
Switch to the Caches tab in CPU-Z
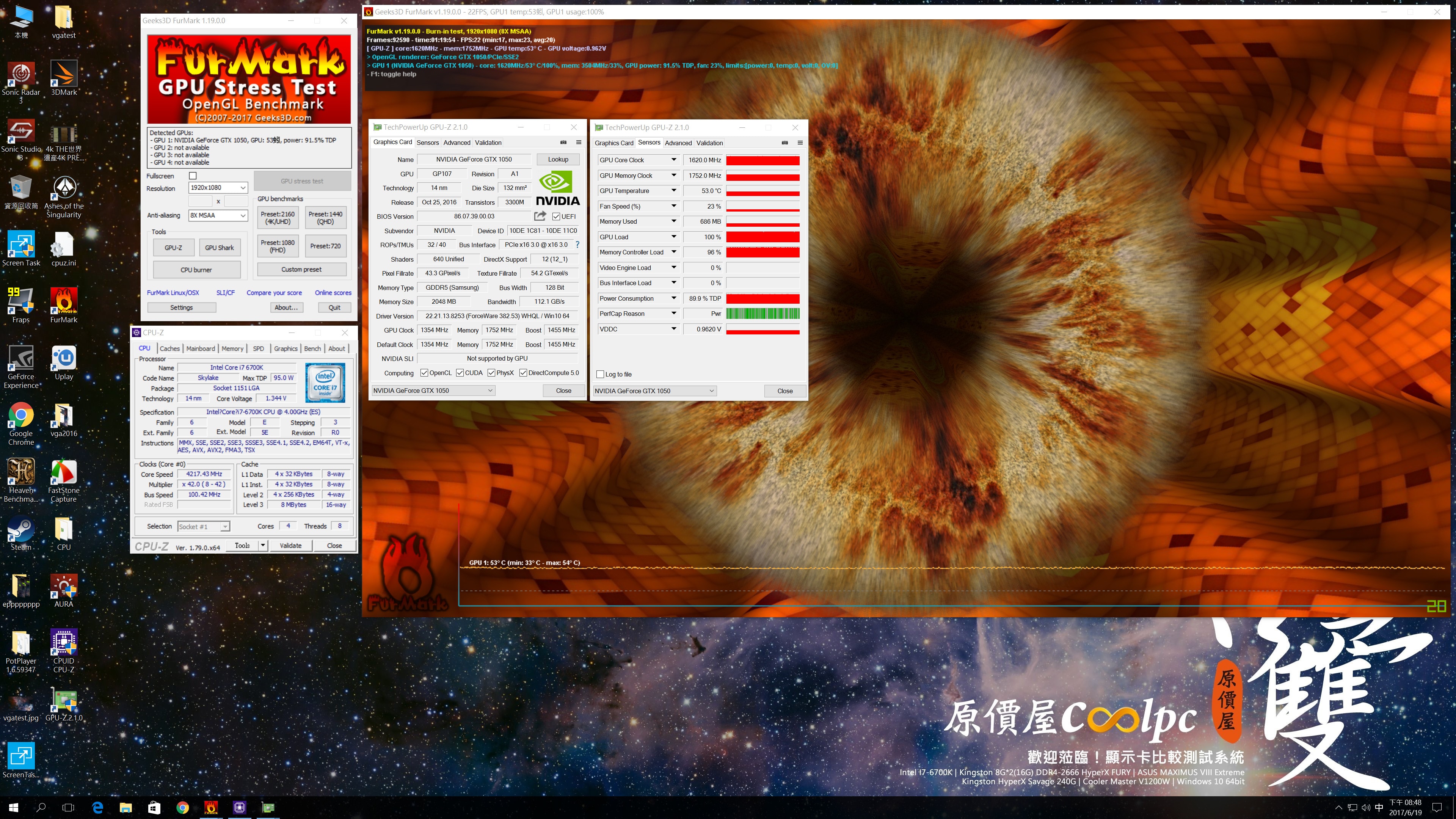(169, 349)
